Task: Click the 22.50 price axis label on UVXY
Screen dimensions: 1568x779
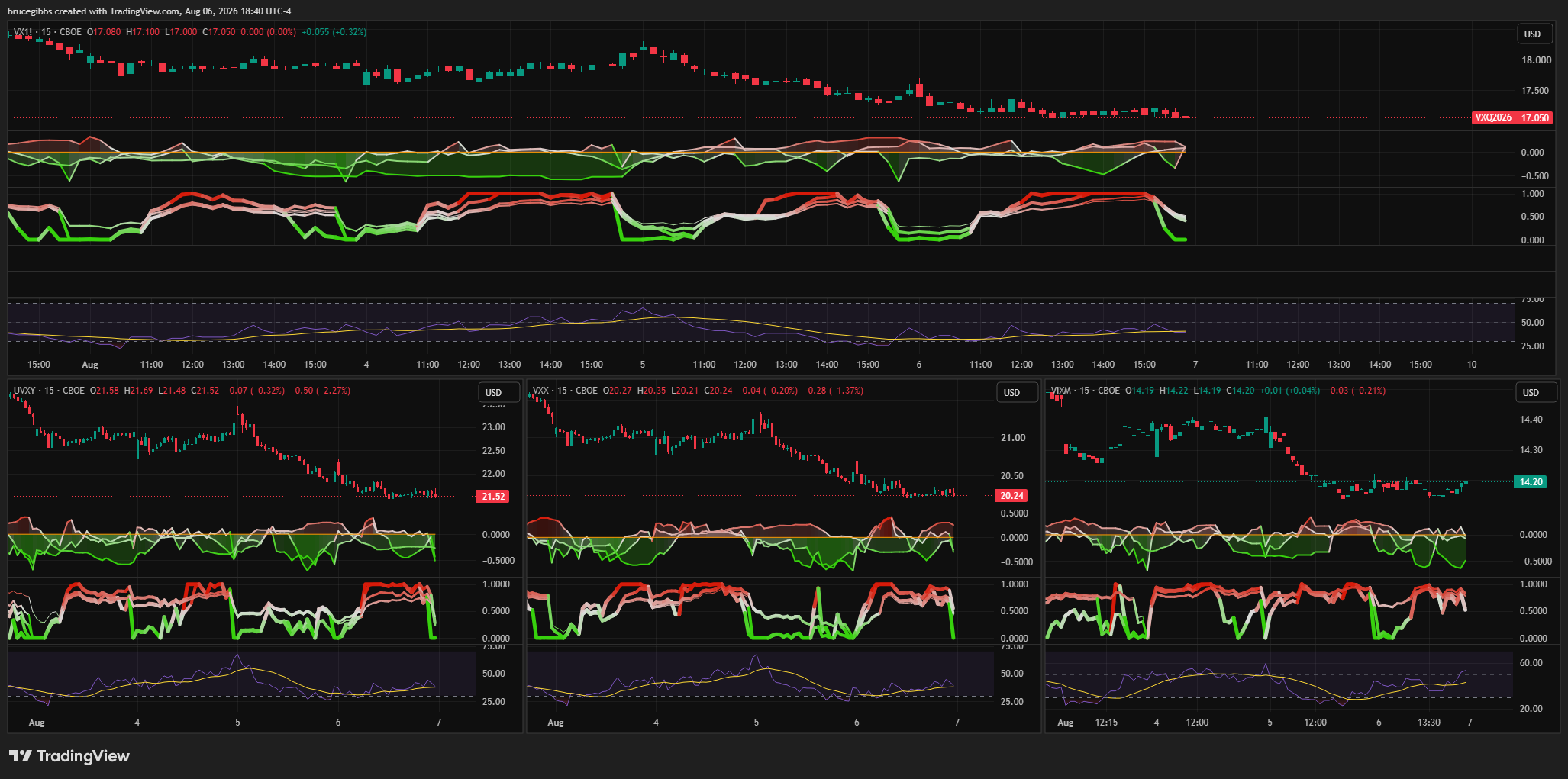Action: tap(494, 451)
